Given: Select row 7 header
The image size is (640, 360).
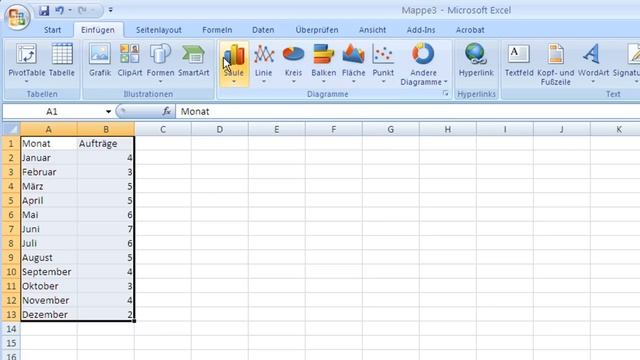Looking at the screenshot, I should [x=11, y=229].
